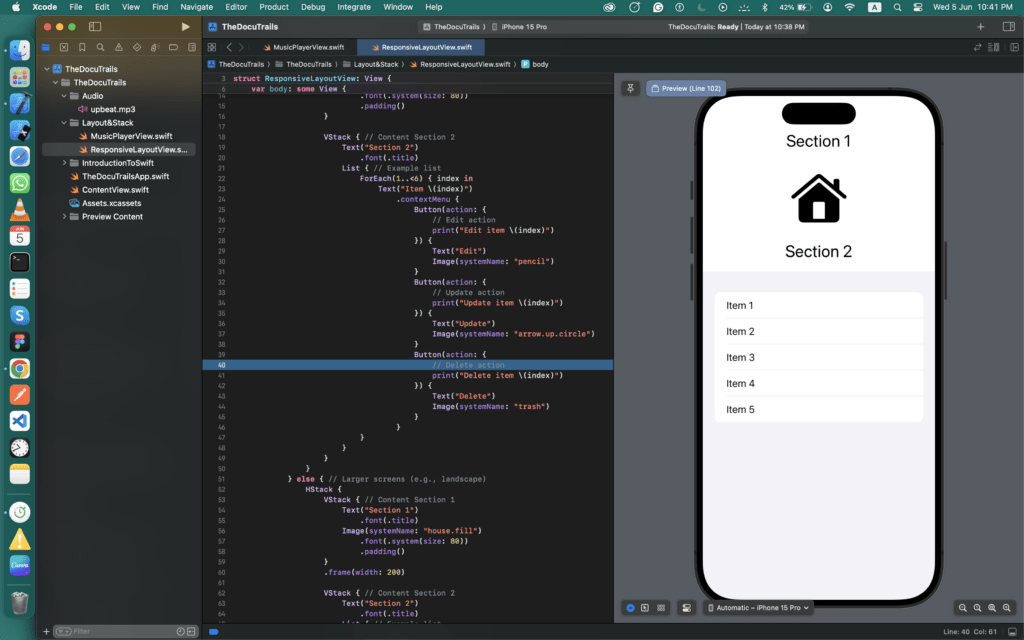The width and height of the screenshot is (1024, 640).
Task: Collapse the TheDocuTrails group folder
Action: [x=56, y=82]
